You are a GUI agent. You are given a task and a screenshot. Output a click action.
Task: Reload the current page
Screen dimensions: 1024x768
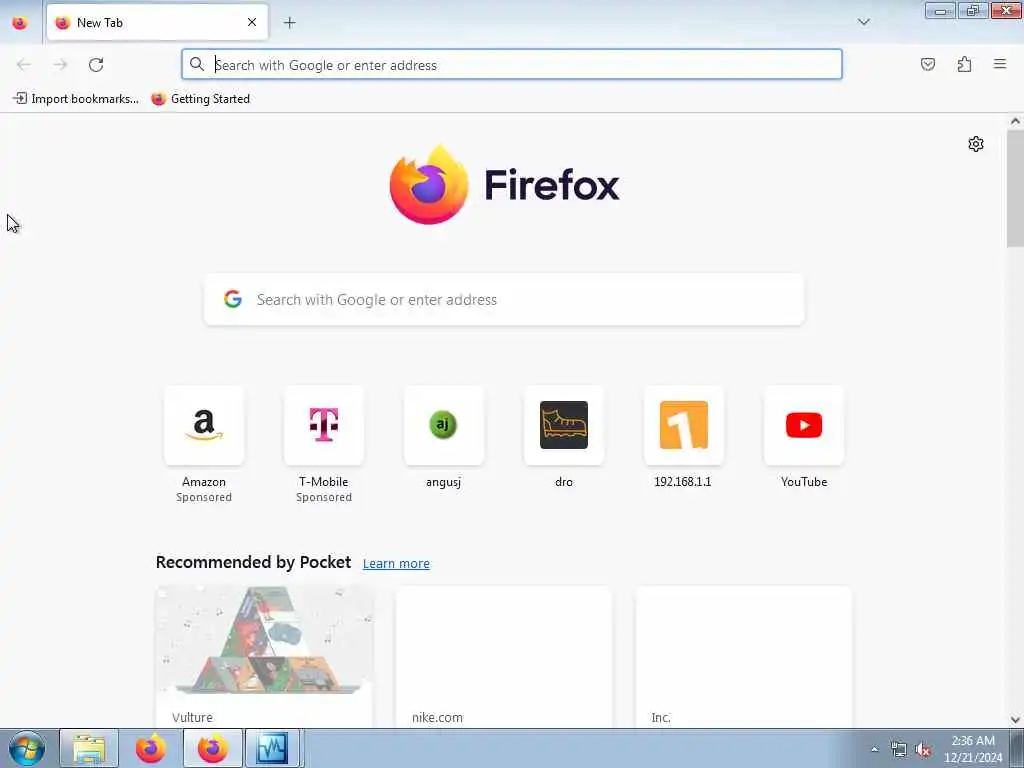[x=96, y=65]
